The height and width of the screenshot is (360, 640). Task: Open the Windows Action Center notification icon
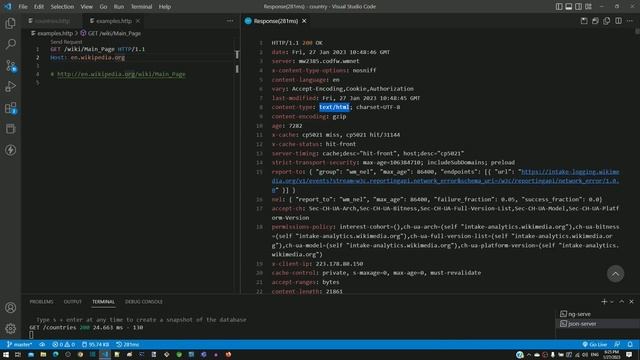click(629, 355)
